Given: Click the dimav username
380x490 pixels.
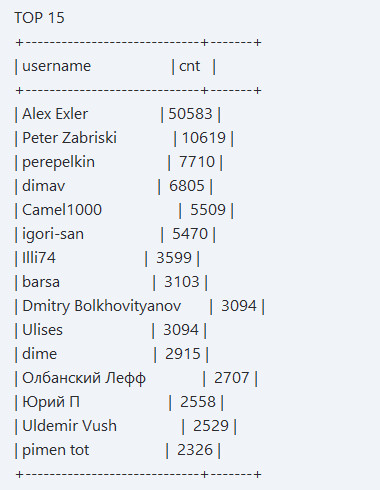Looking at the screenshot, I should [x=44, y=186].
